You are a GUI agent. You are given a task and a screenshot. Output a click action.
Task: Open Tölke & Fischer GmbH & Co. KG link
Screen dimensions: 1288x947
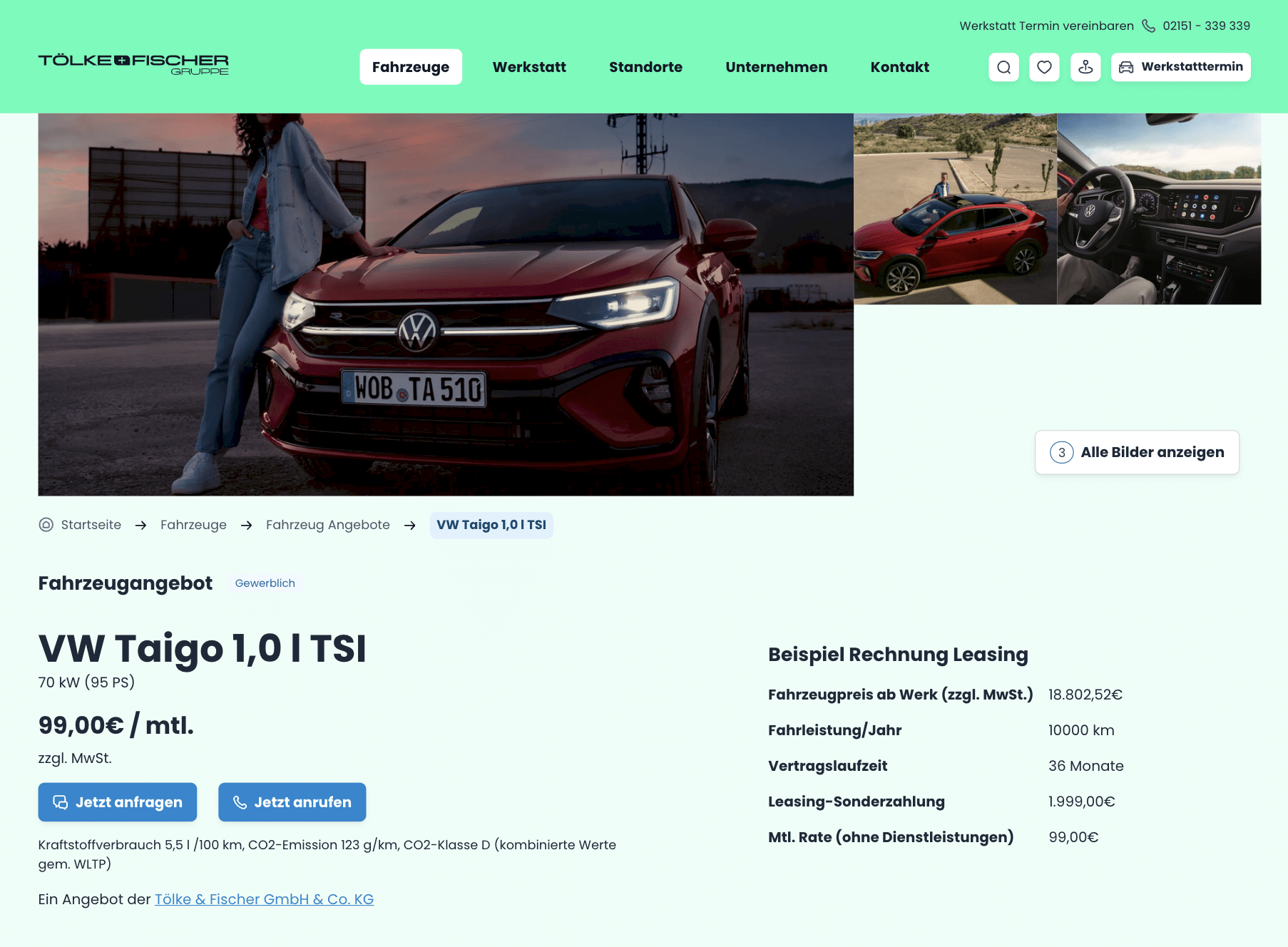click(x=265, y=899)
